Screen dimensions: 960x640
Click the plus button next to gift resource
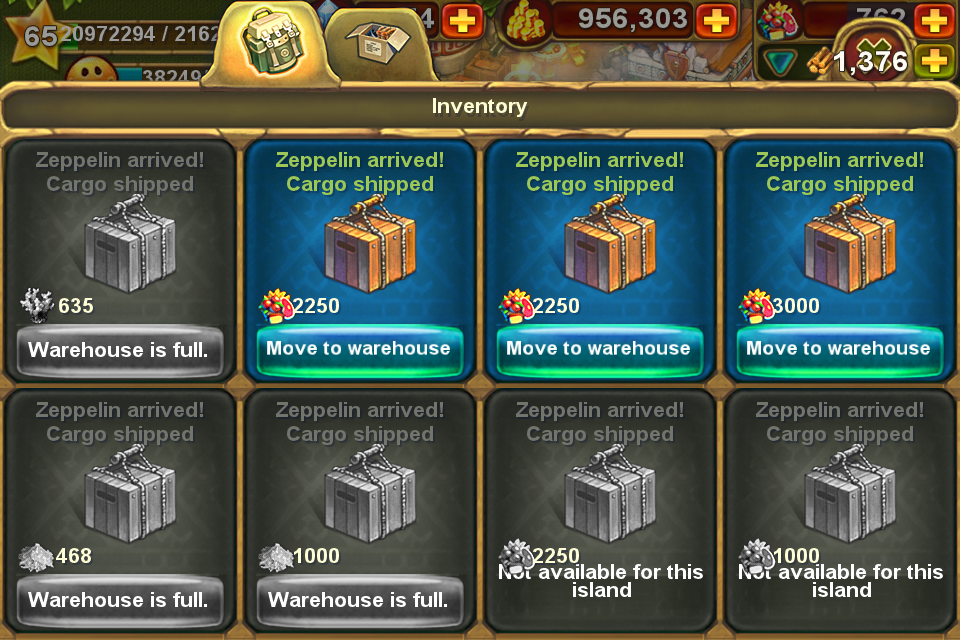point(934,20)
